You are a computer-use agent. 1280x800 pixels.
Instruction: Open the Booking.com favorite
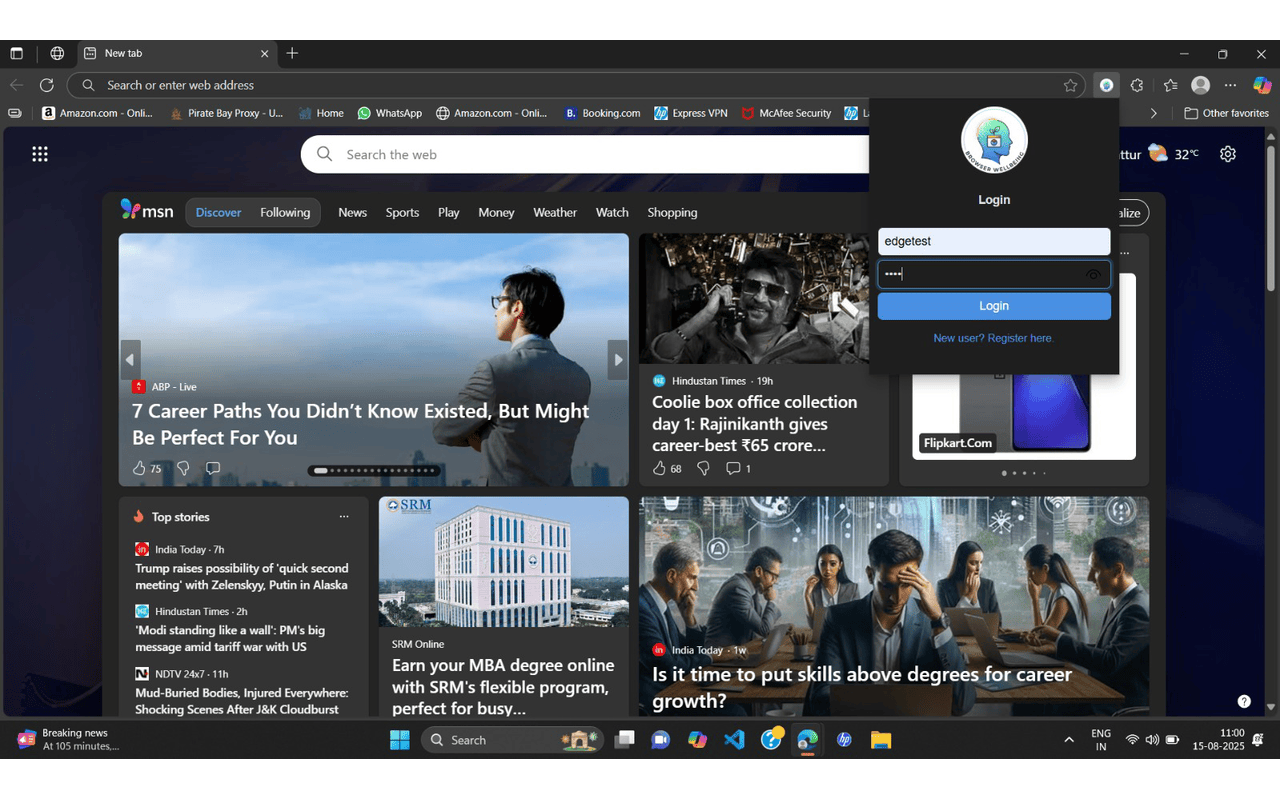pos(602,113)
